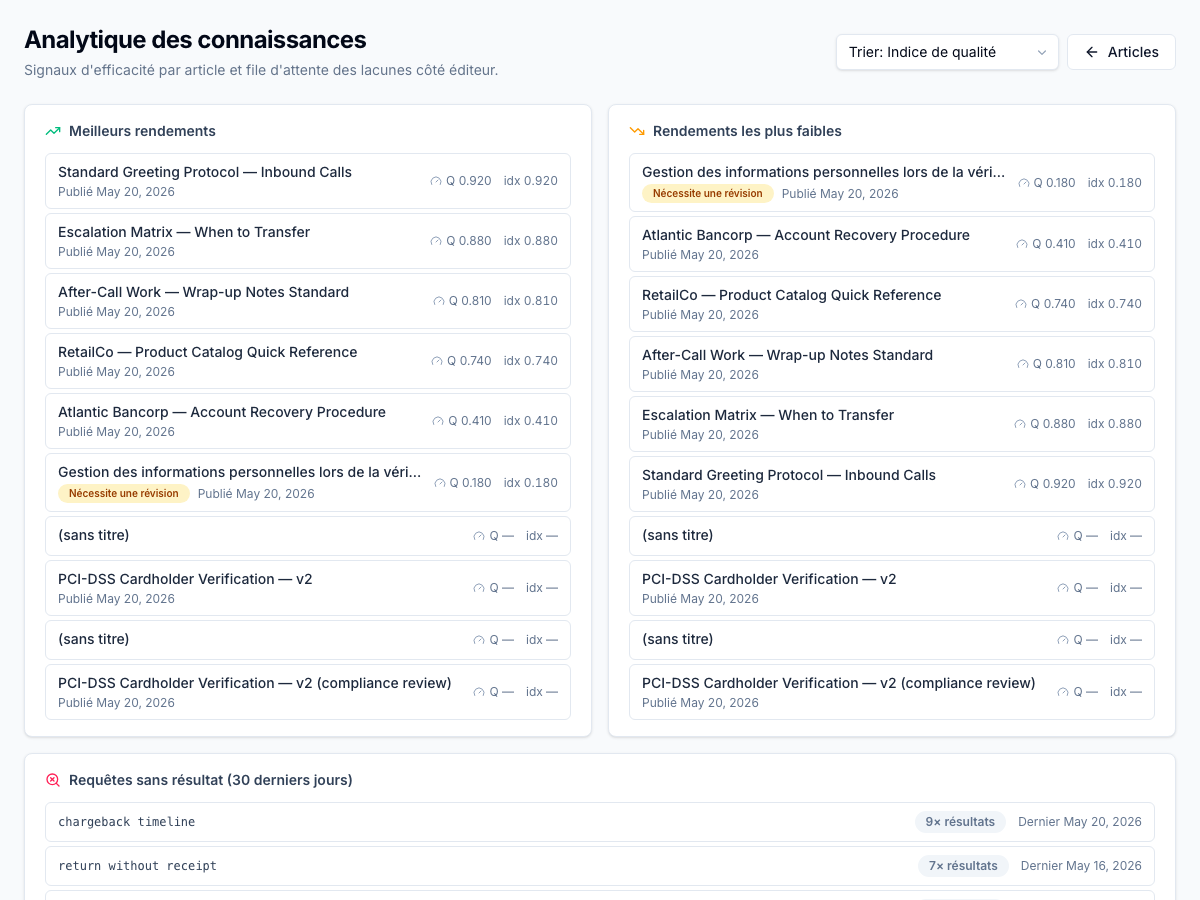
Task: Click the red search icon beside Requêtes sans résultat
Action: pos(53,780)
